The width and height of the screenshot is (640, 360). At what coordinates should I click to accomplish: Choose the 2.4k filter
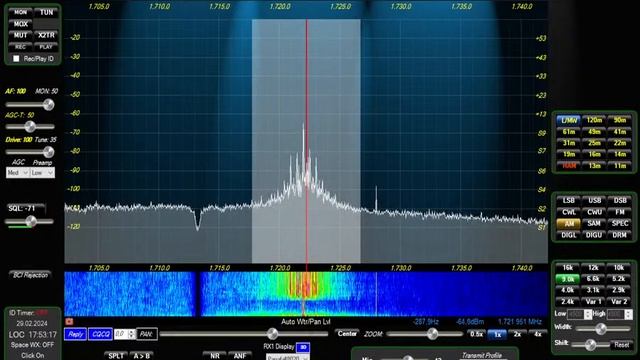coord(568,302)
